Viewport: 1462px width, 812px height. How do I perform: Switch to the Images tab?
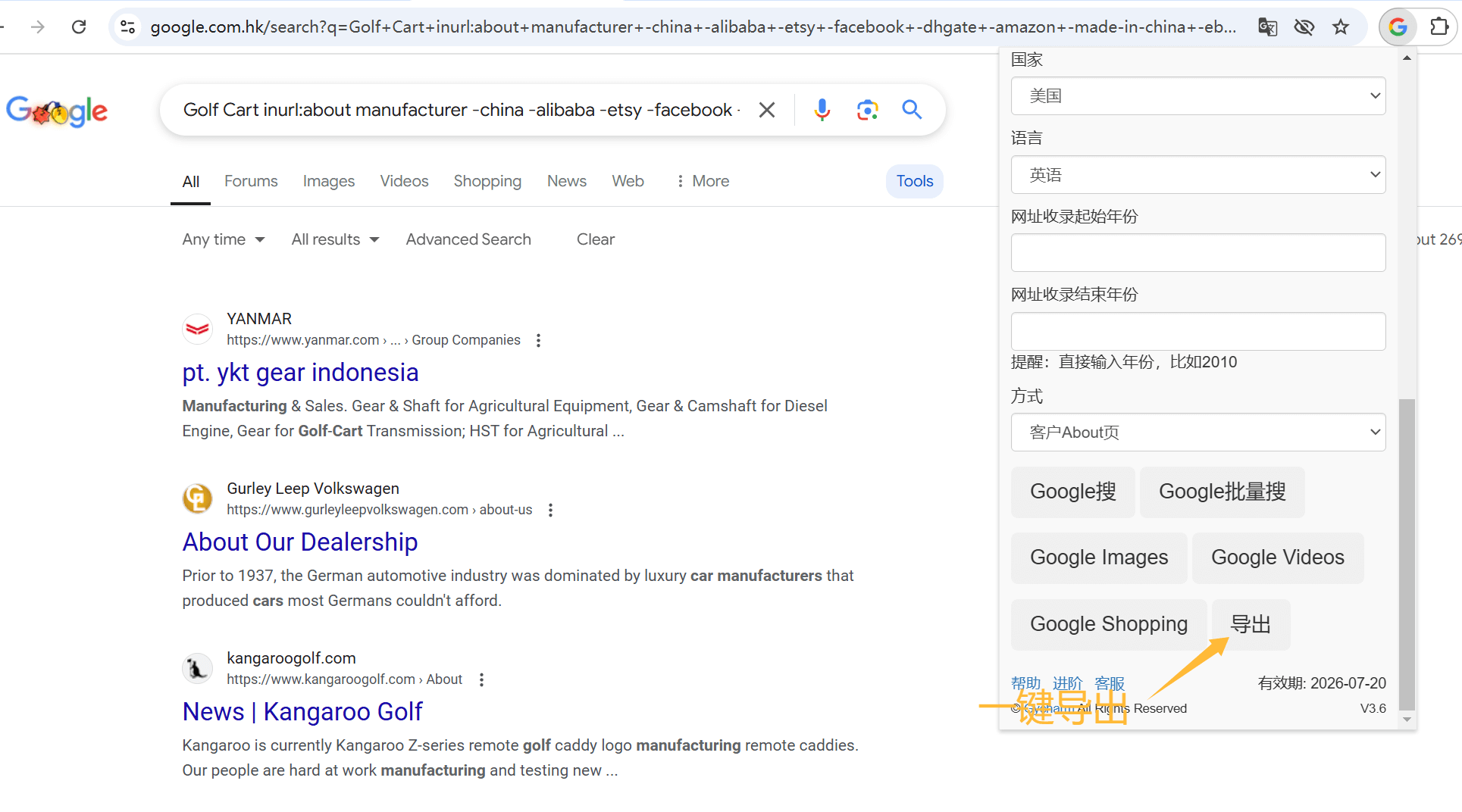pyautogui.click(x=328, y=181)
